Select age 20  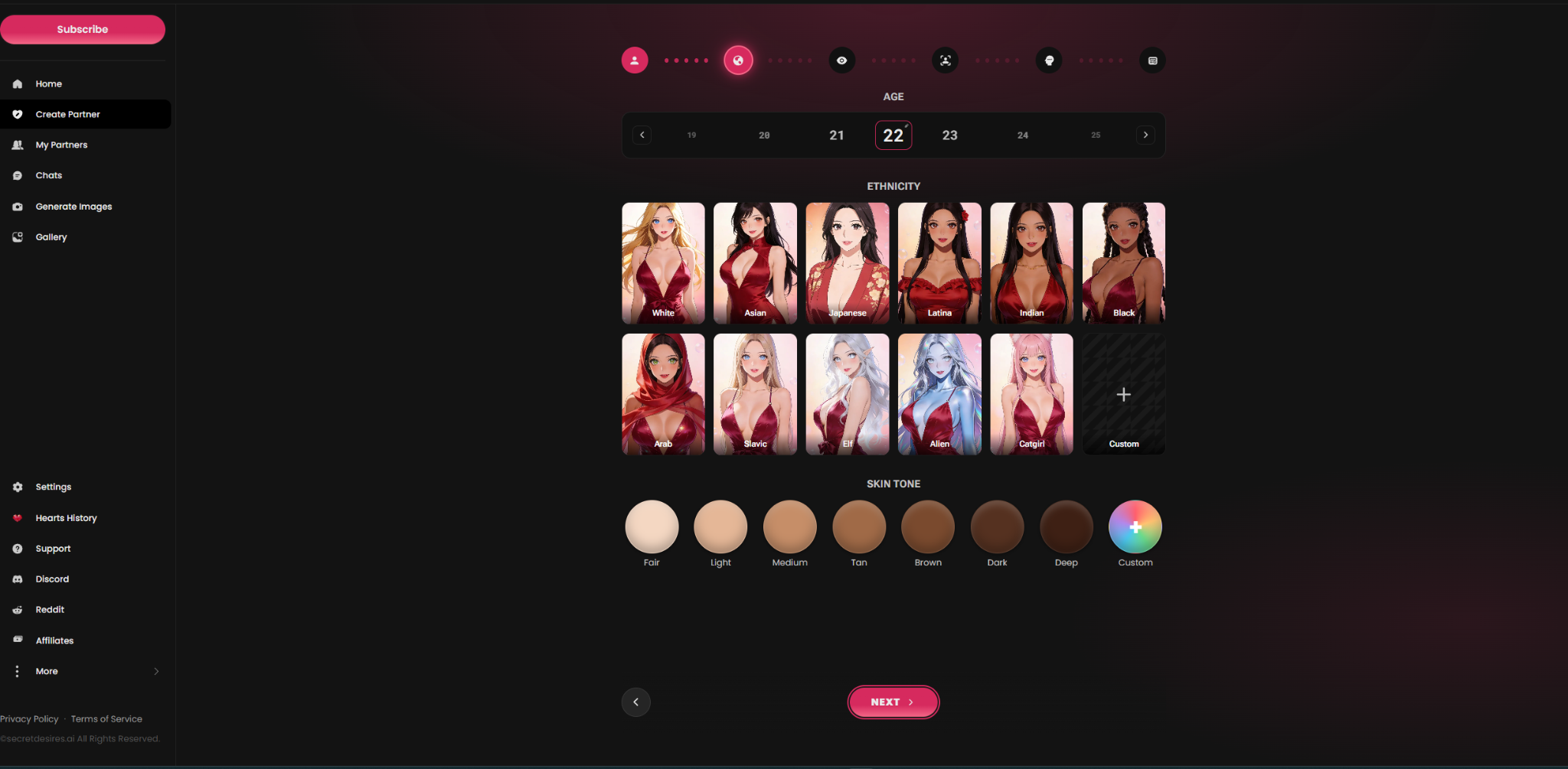click(764, 135)
